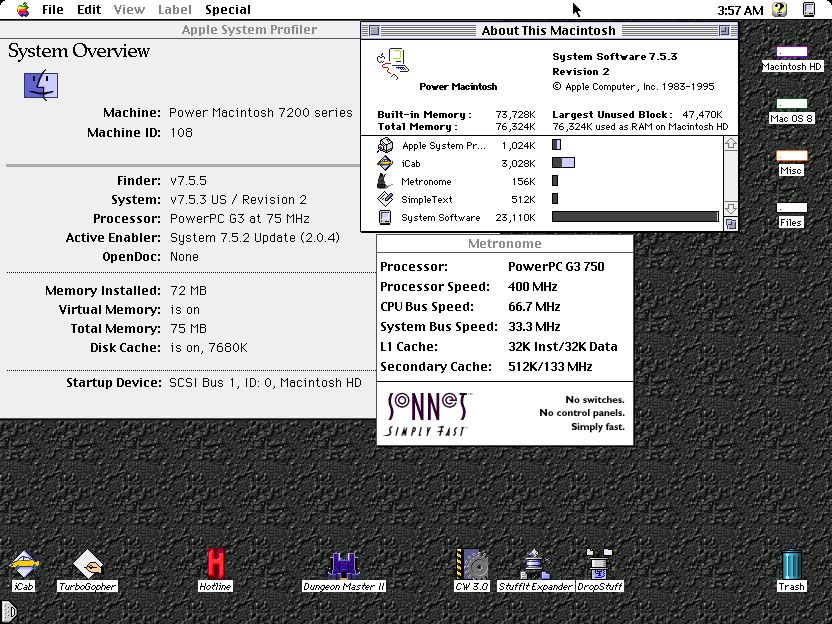The image size is (832, 624).
Task: Click the zoom box of About This Macintosh
Action: coord(724,30)
